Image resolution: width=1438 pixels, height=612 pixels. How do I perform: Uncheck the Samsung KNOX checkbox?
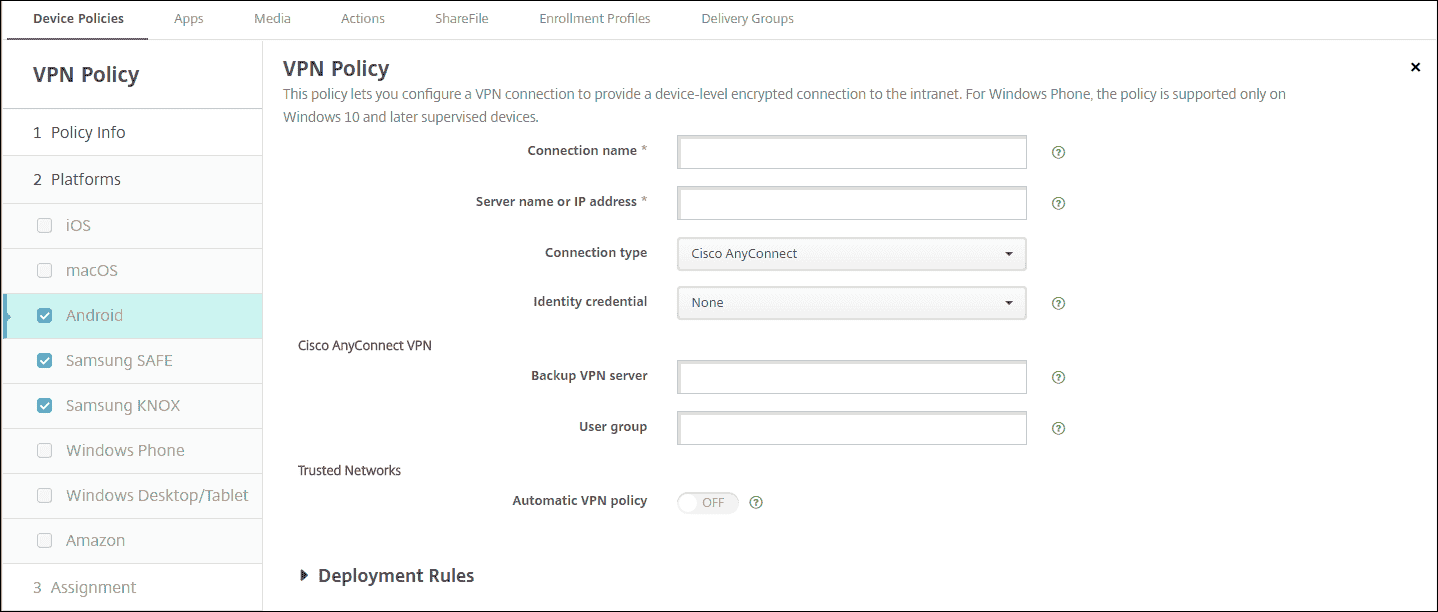pyautogui.click(x=44, y=406)
